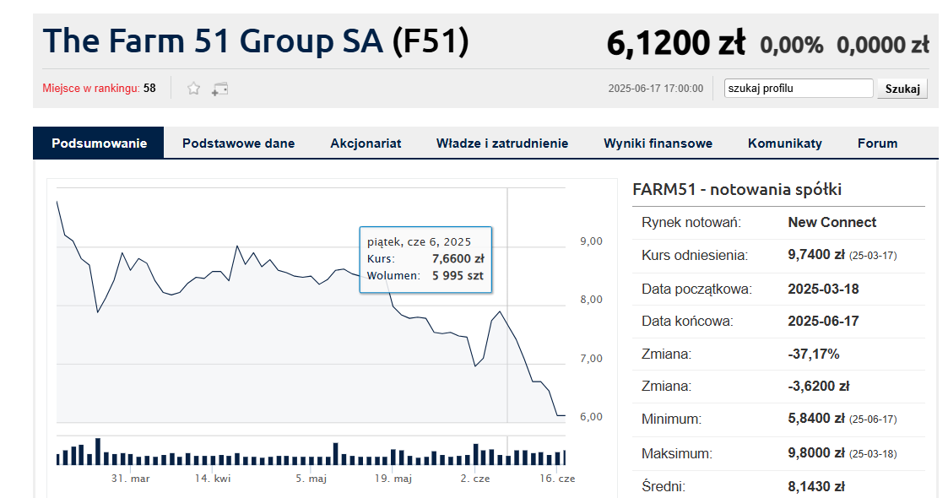948x498 pixels.
Task: Click the 6,00 price axis label
Action: (591, 416)
